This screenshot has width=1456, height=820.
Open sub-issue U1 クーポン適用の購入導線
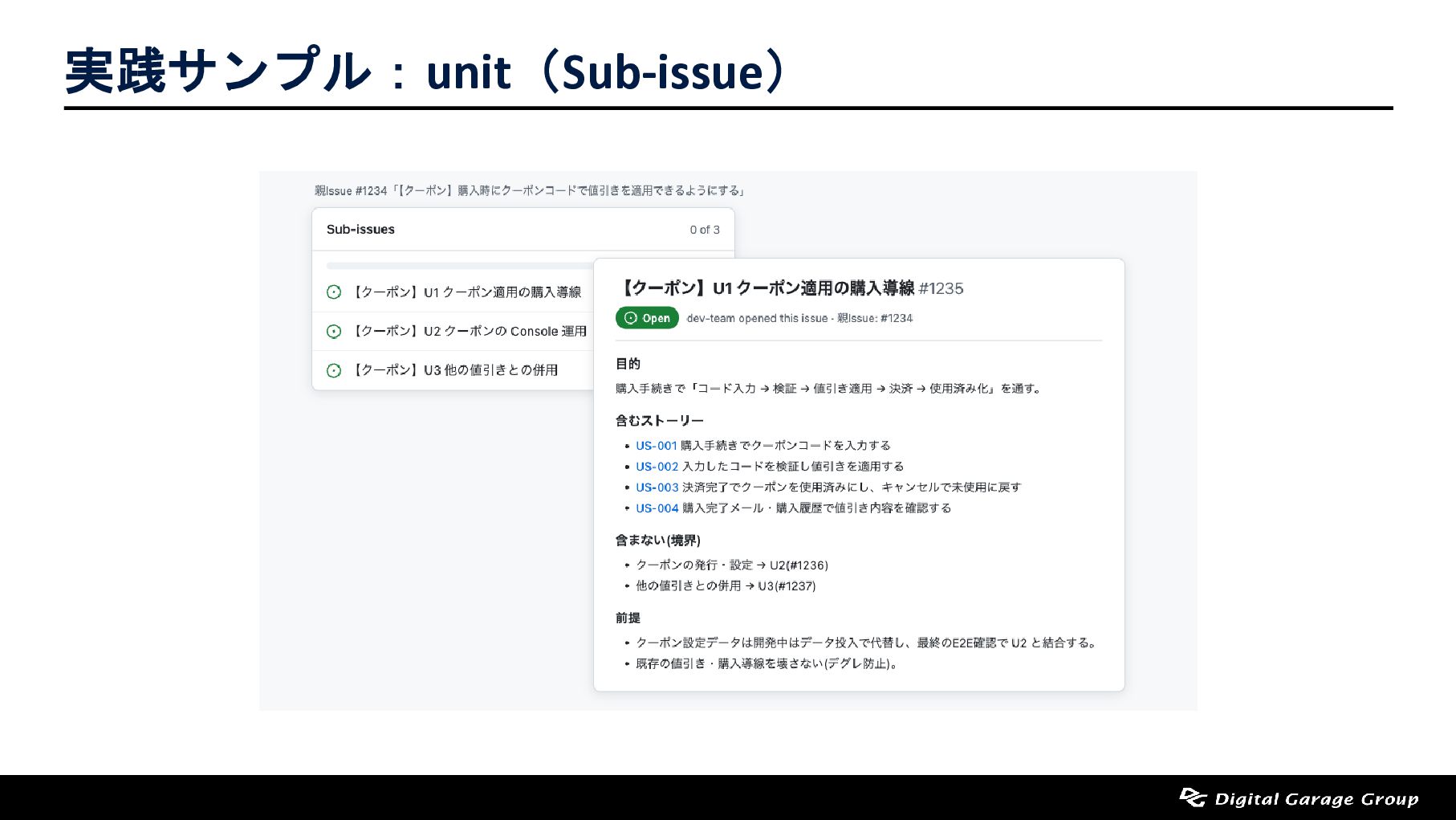tap(466, 292)
